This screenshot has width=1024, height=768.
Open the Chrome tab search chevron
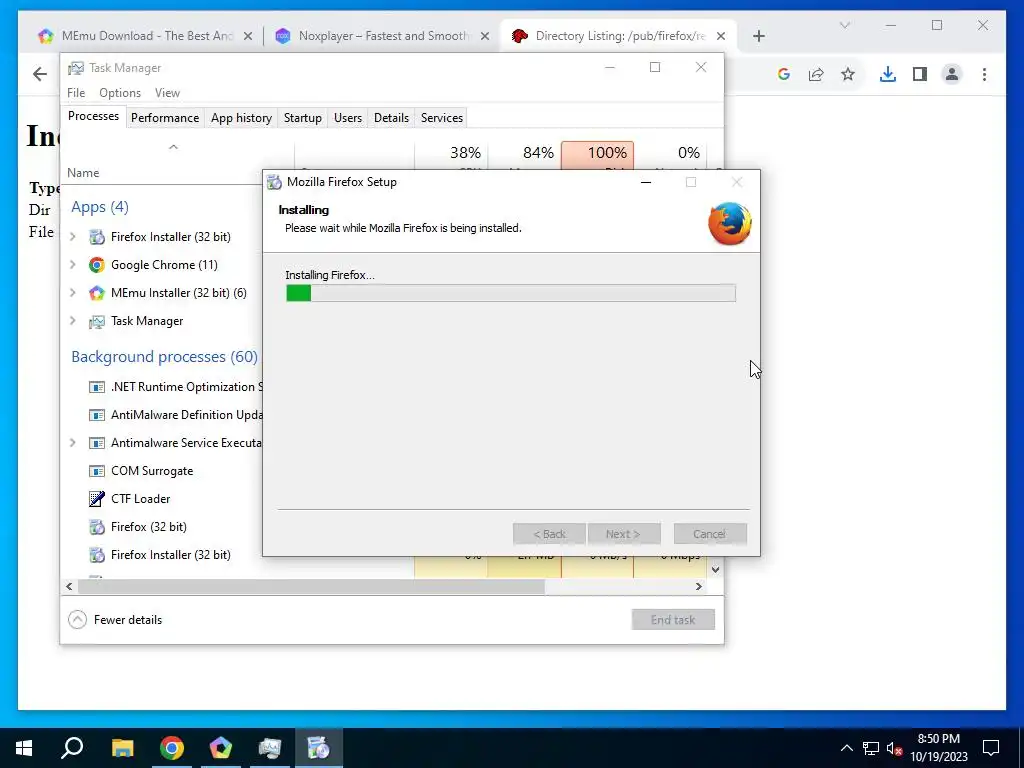coord(844,25)
